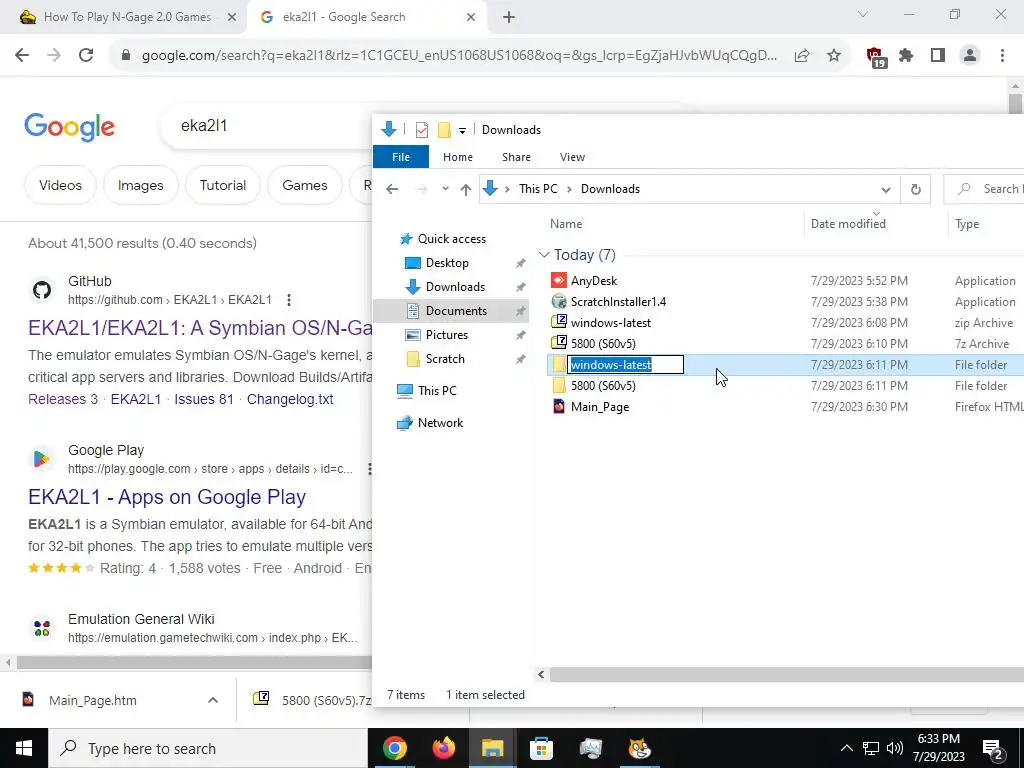This screenshot has height=768, width=1024.
Task: Open GitHub result three-dot options
Action: click(289, 300)
